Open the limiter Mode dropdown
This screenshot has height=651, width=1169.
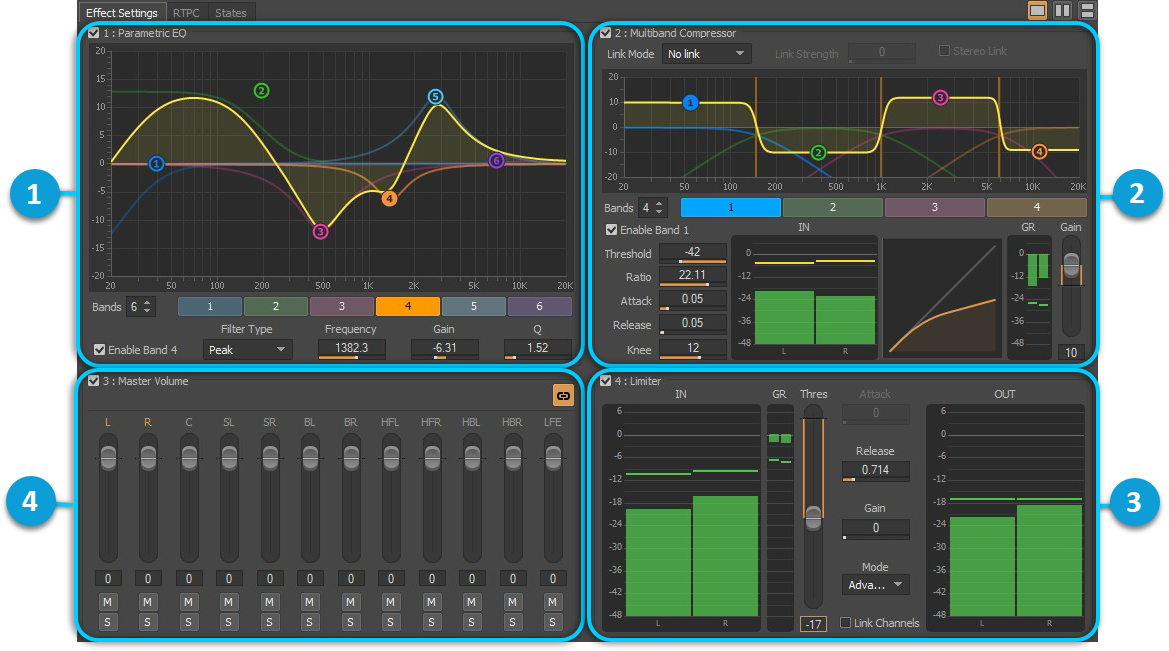point(875,584)
